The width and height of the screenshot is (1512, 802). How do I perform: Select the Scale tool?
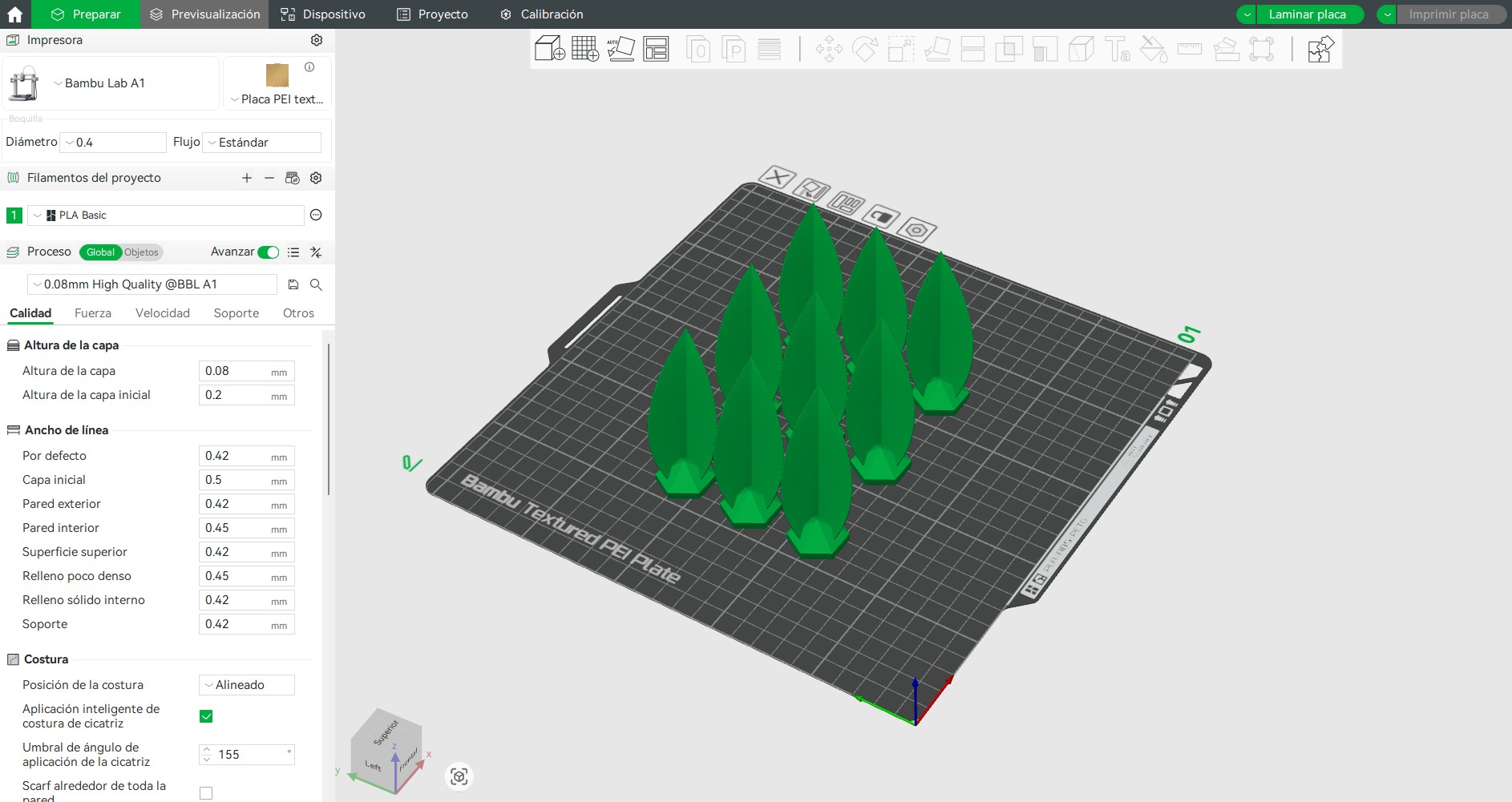(901, 50)
